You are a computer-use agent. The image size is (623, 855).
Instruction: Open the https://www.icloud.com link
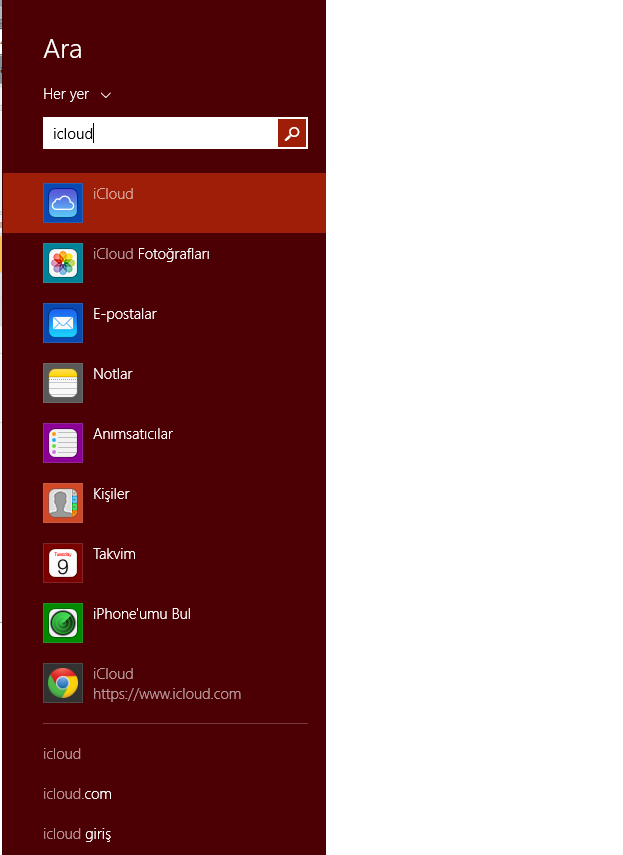coord(167,694)
